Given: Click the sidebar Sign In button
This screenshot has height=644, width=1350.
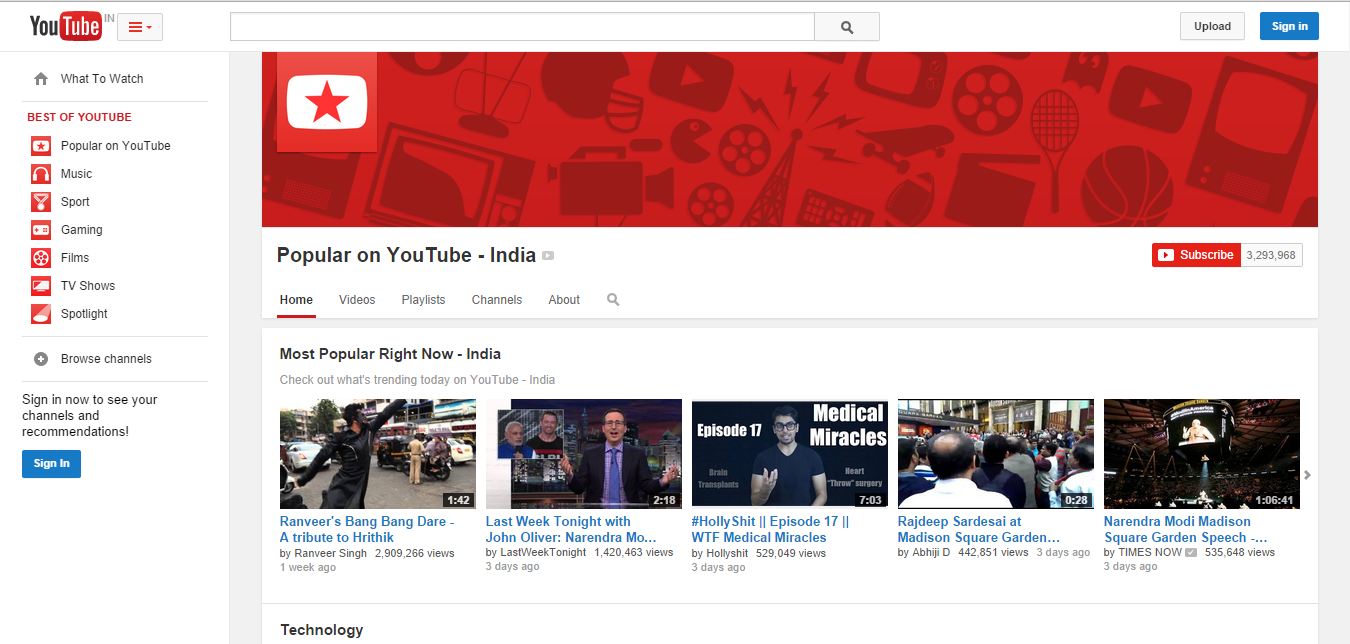Looking at the screenshot, I should tap(52, 463).
